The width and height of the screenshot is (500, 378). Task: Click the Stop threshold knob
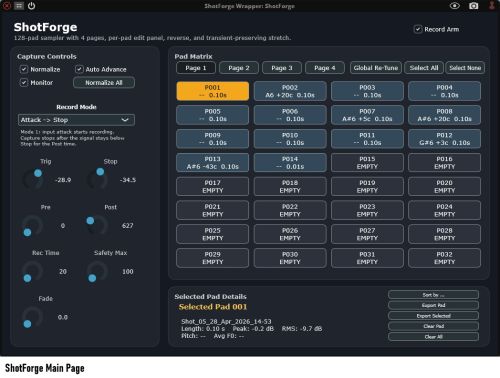coord(97,180)
